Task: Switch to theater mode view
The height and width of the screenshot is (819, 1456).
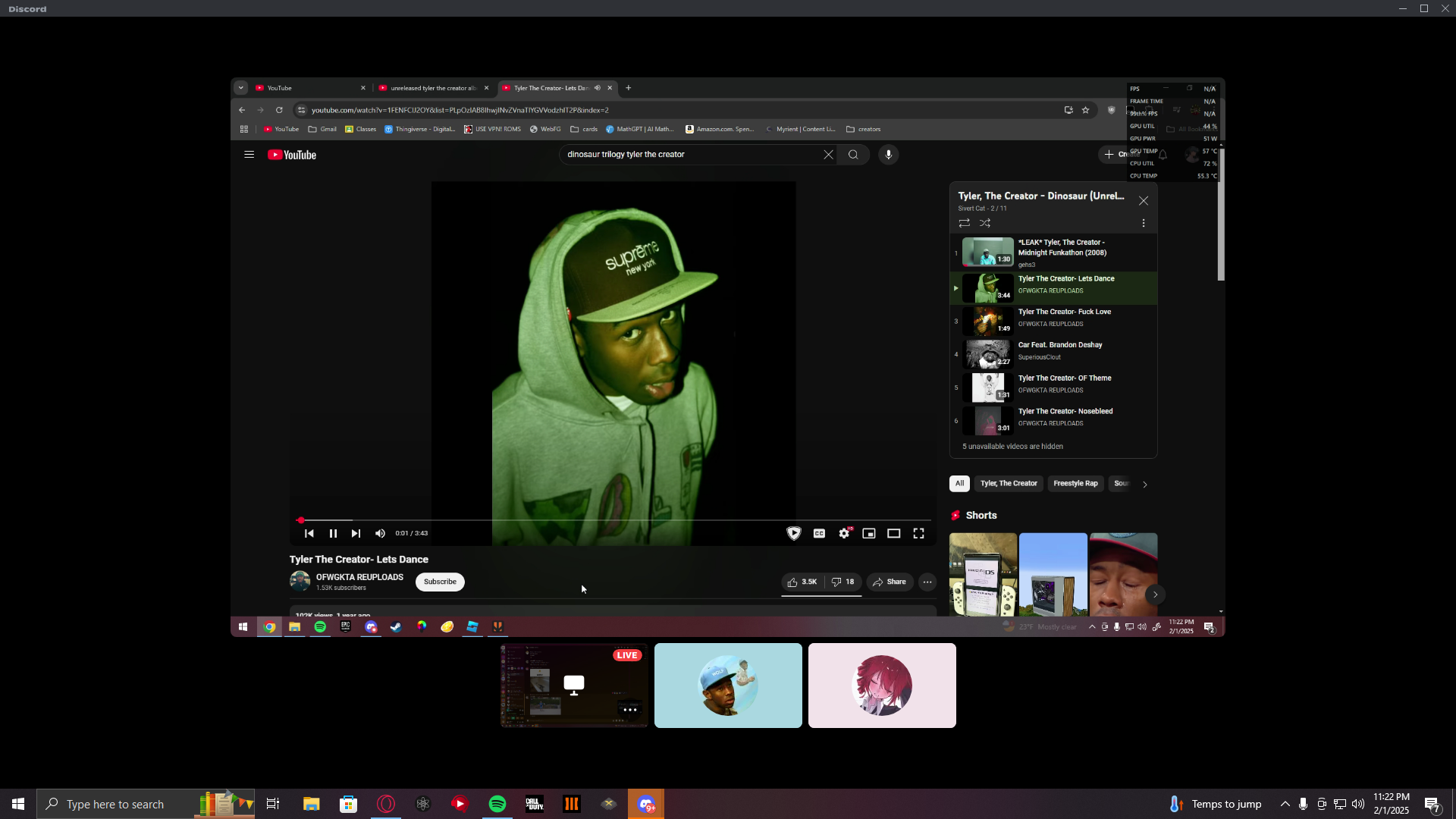Action: pyautogui.click(x=894, y=534)
